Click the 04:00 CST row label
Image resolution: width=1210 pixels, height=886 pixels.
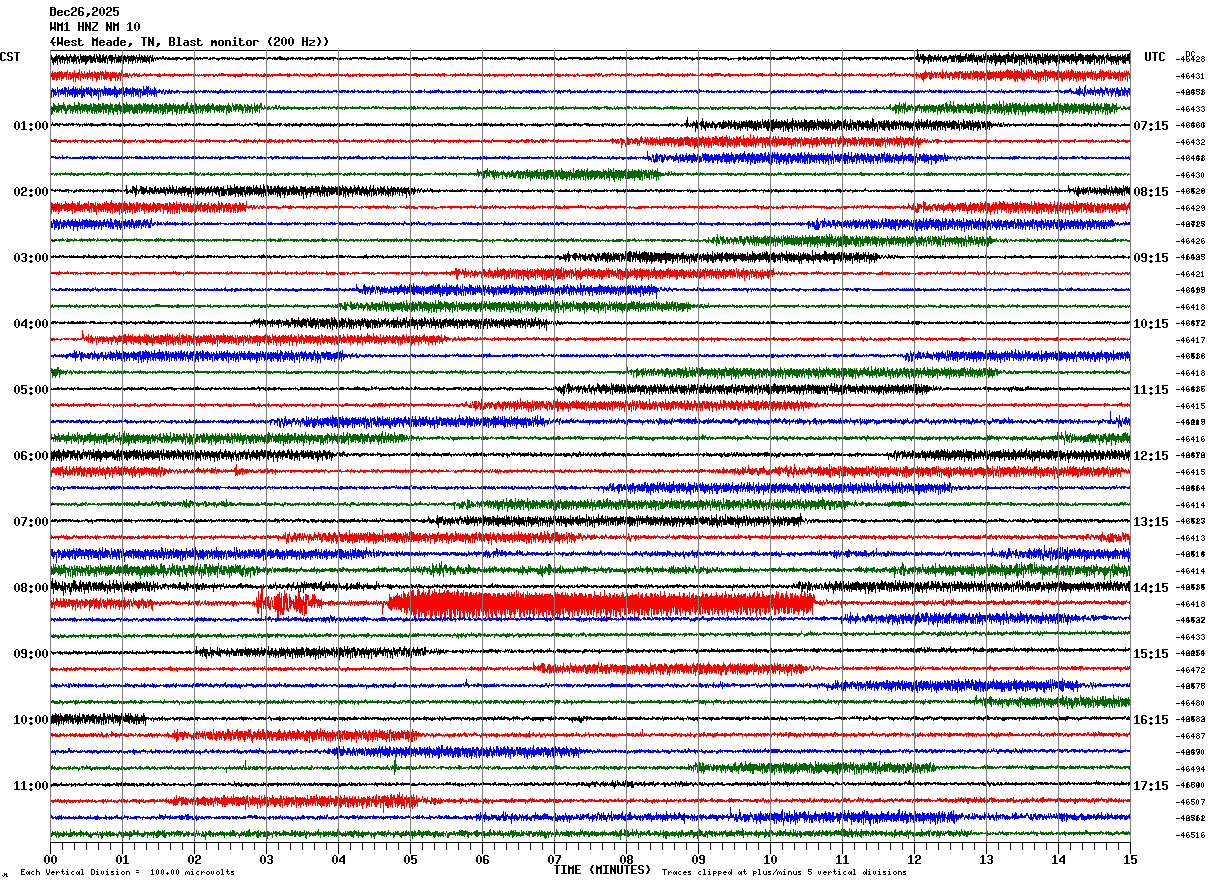[31, 324]
